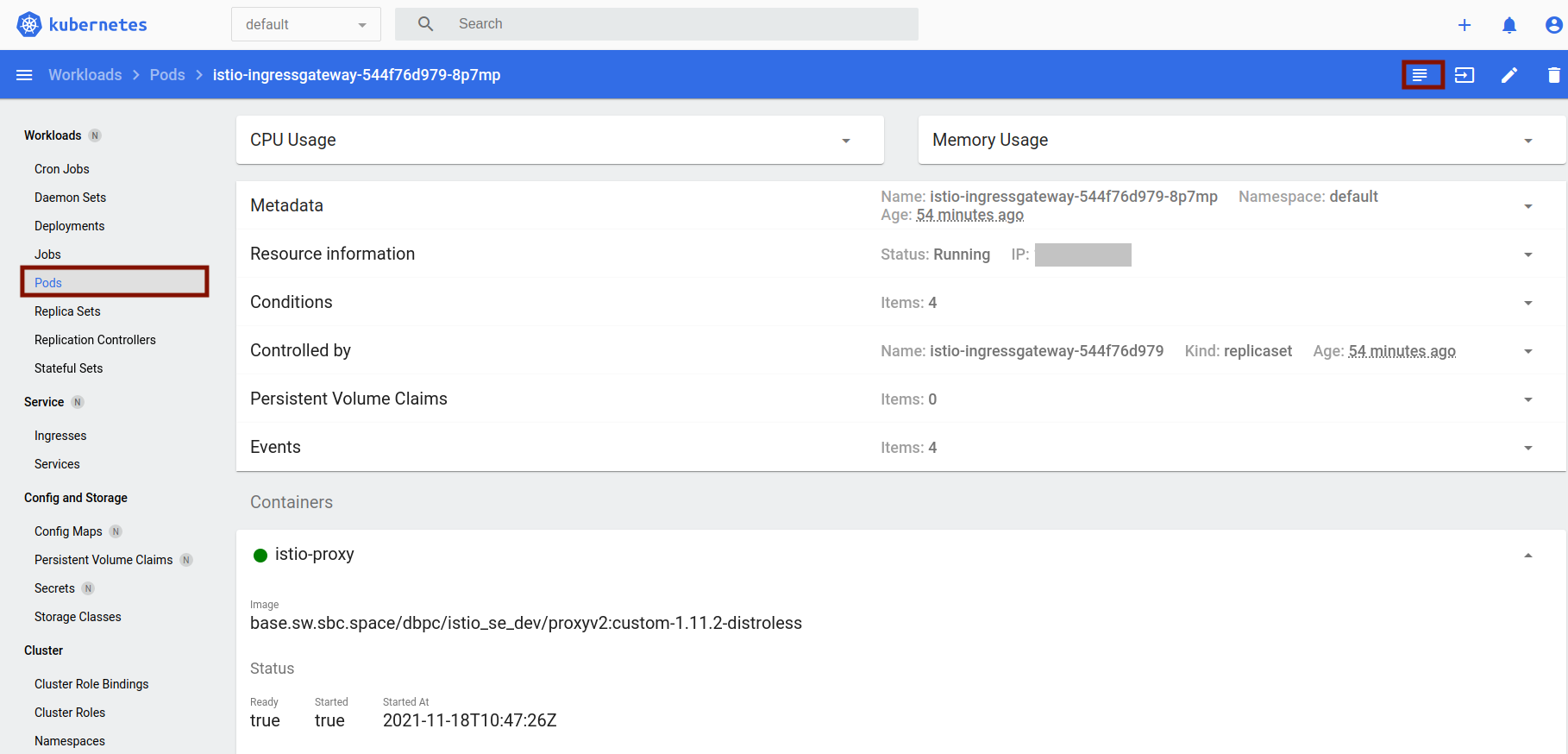
Task: Click the edit pencil icon
Action: pyautogui.click(x=1509, y=75)
